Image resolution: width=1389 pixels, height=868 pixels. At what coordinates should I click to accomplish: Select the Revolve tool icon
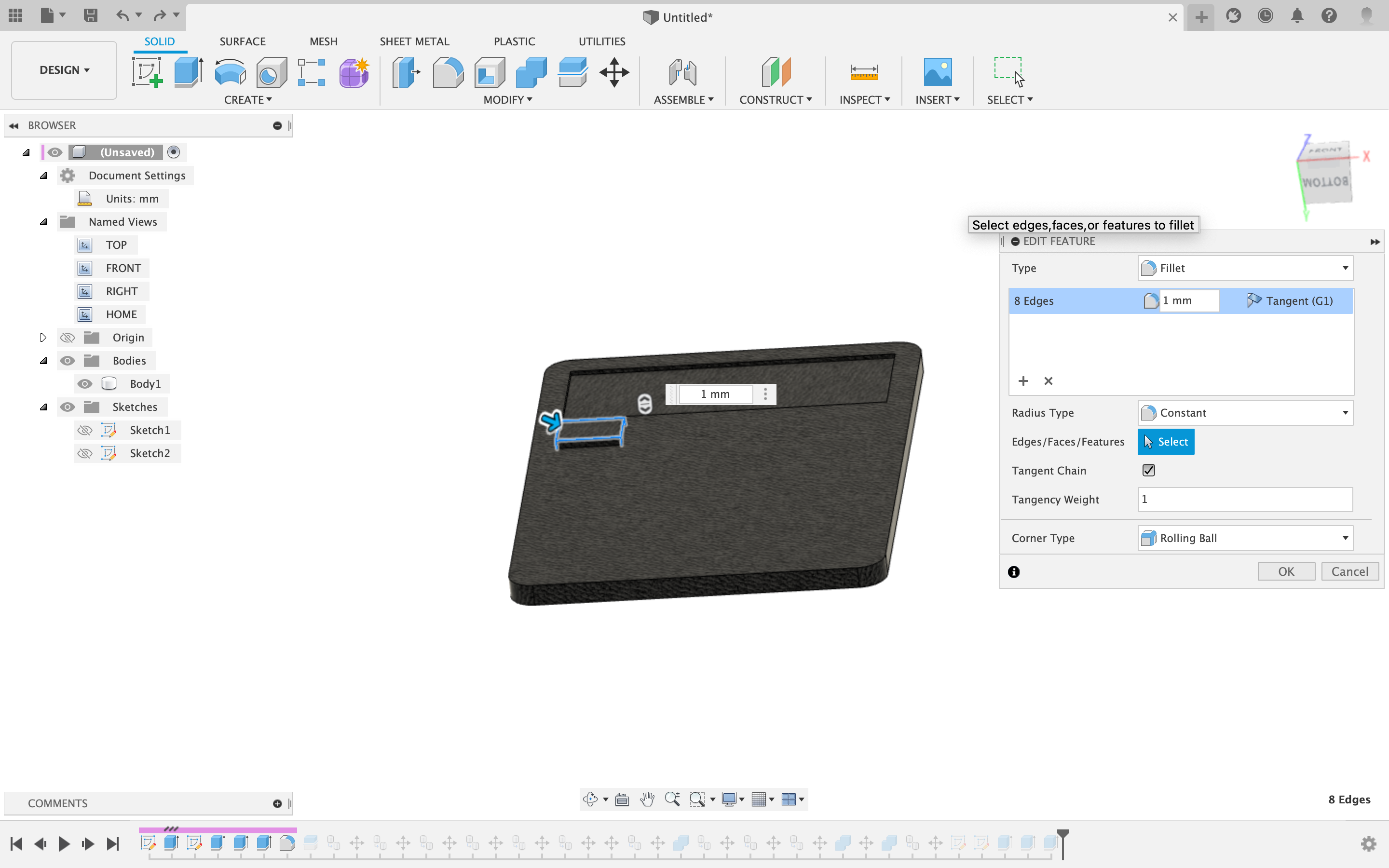[x=230, y=72]
